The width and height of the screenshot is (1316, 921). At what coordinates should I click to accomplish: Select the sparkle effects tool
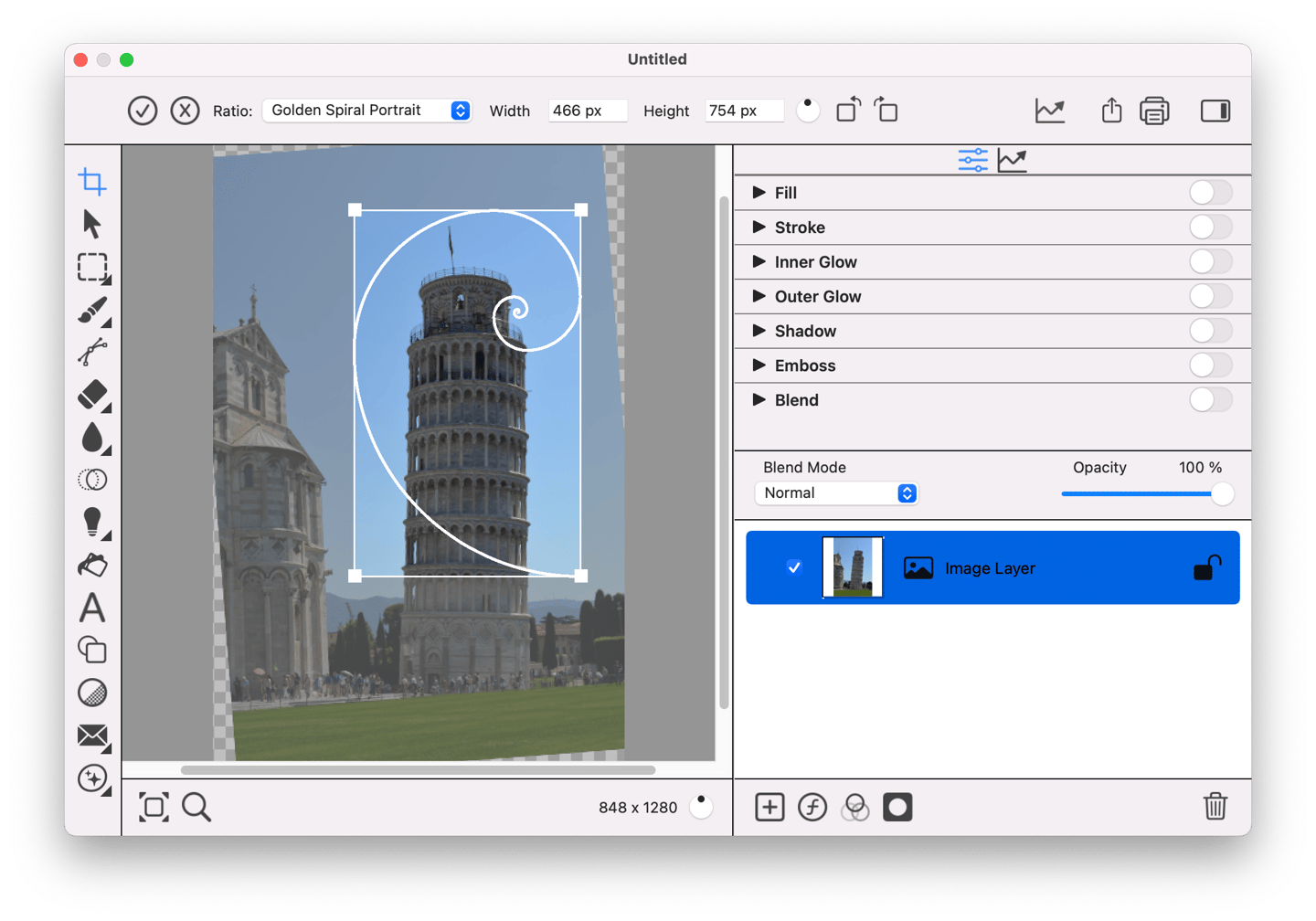(x=93, y=778)
